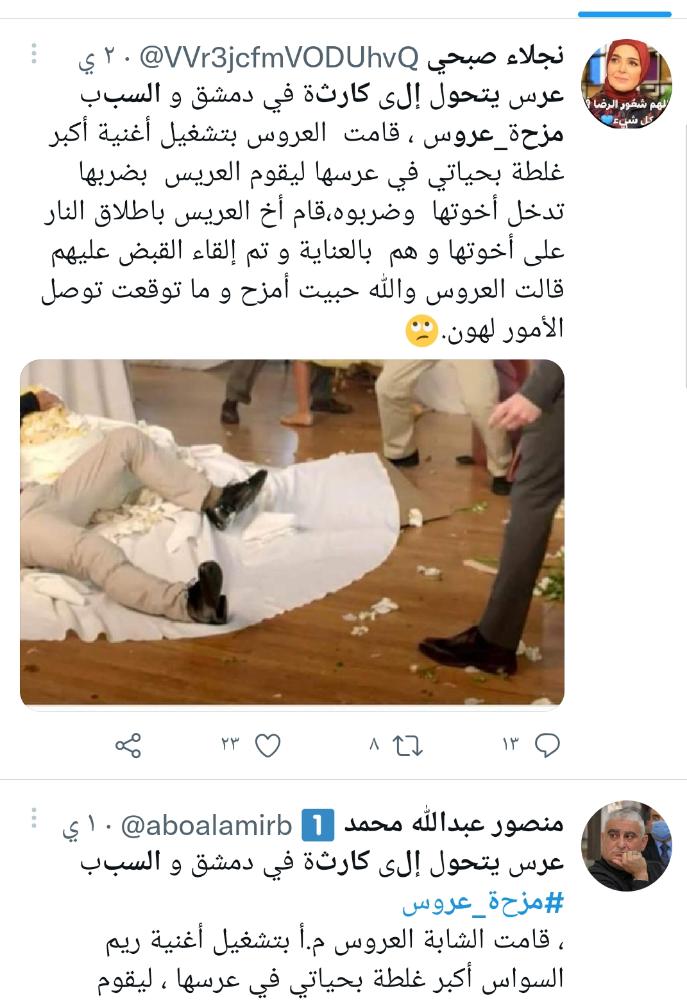
Task: Click the blue number badge next to name
Action: pyautogui.click(x=318, y=825)
